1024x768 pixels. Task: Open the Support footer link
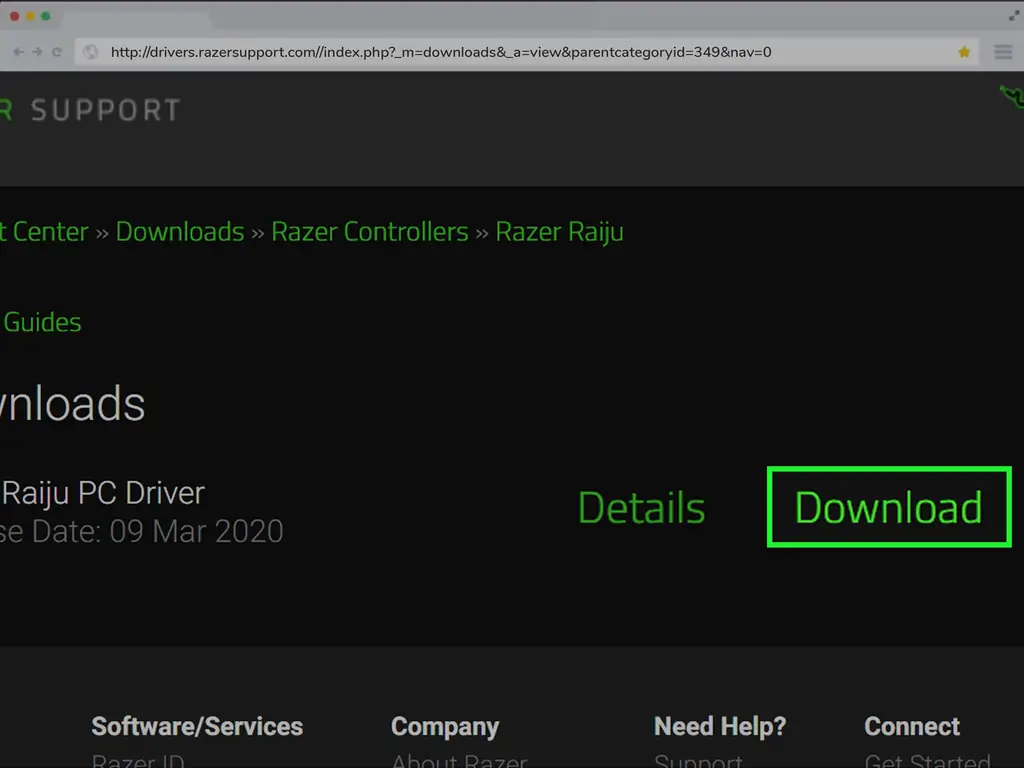pyautogui.click(x=698, y=760)
